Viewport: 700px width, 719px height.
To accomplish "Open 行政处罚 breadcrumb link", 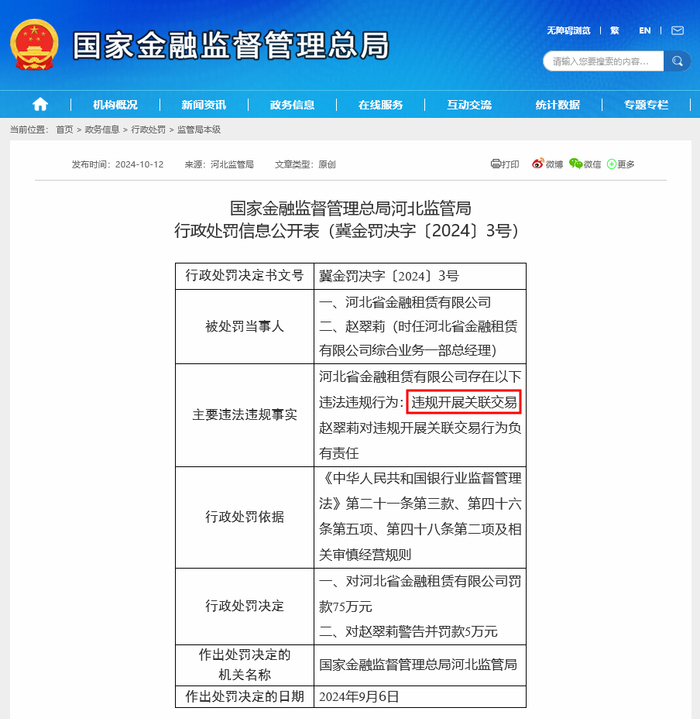I will click(x=148, y=130).
